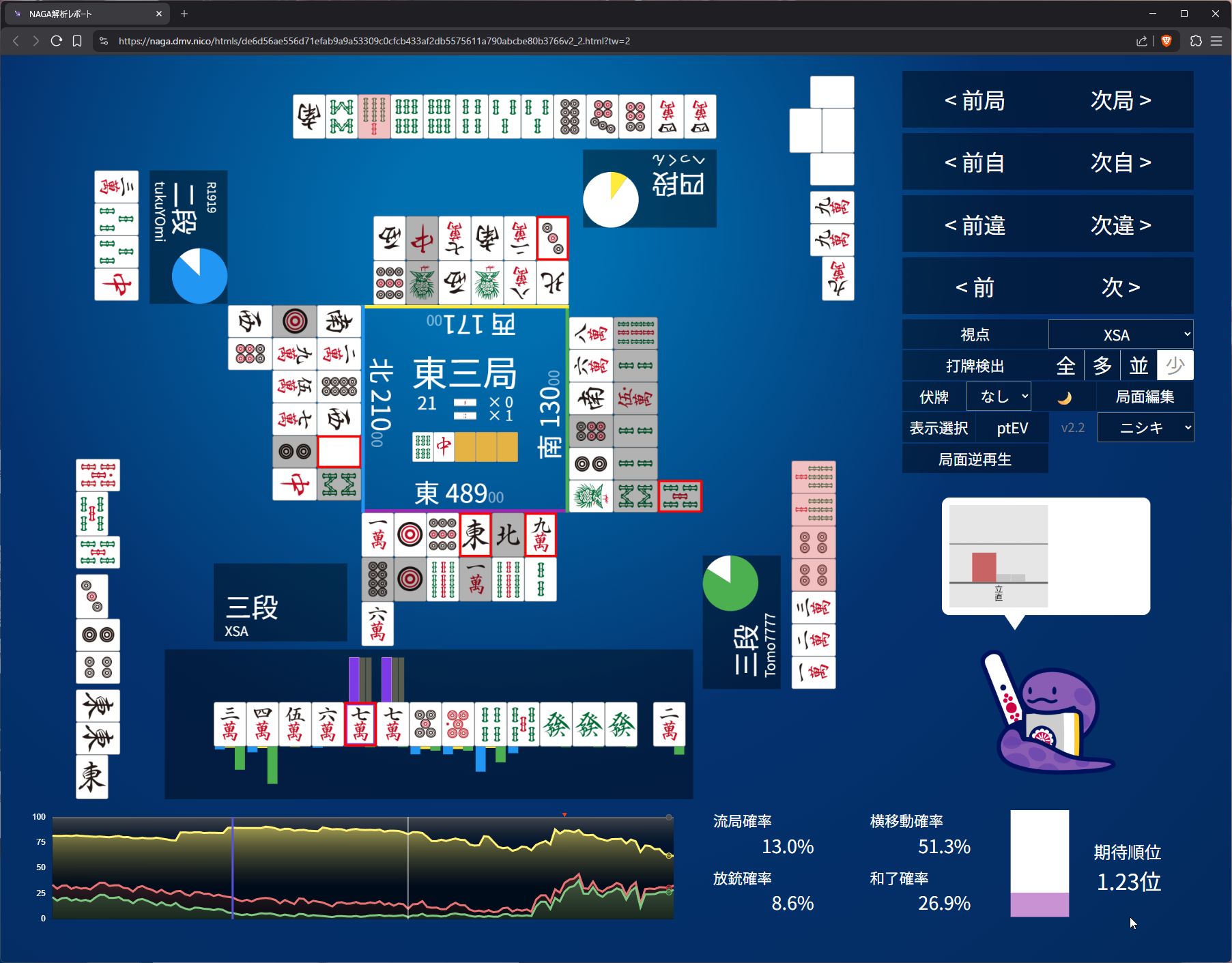Click the 局面逆再生 button
This screenshot has width=1232, height=963.
tap(975, 459)
